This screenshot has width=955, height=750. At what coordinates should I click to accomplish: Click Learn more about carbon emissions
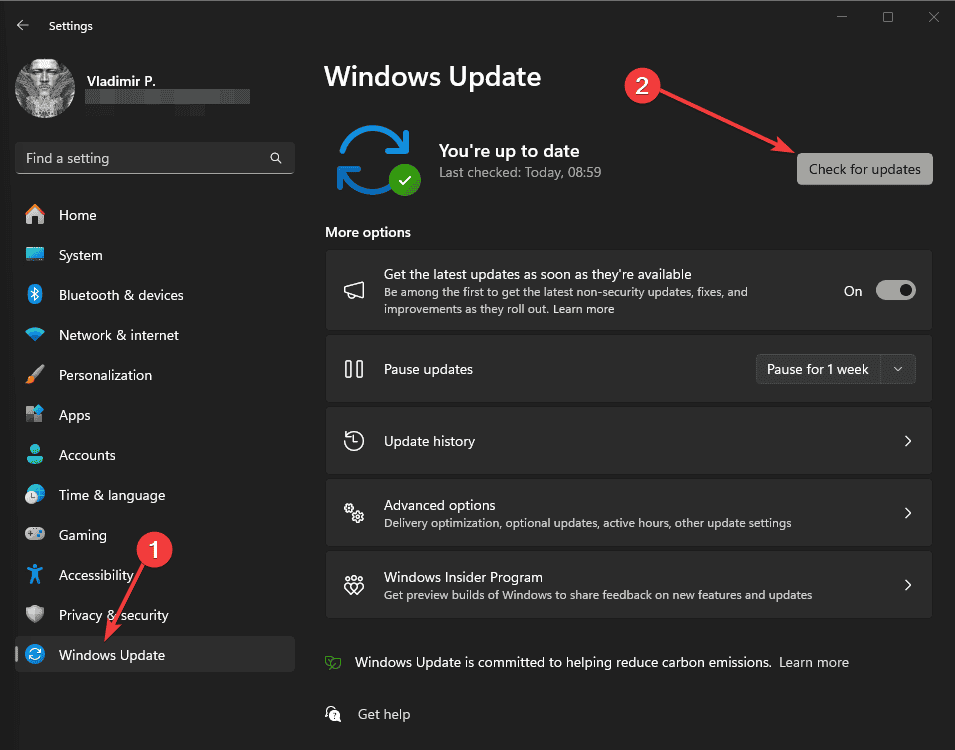[814, 662]
